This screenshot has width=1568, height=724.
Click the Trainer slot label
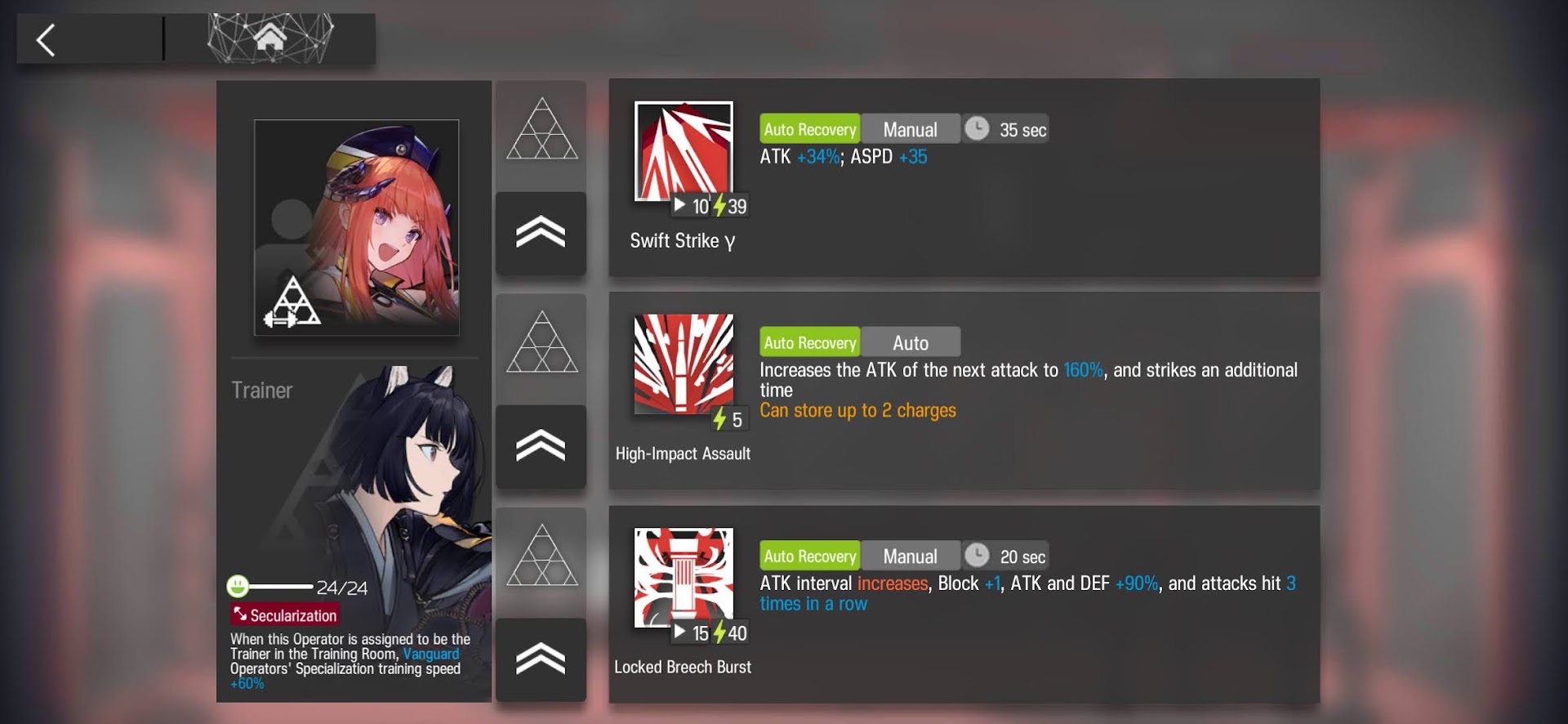pyautogui.click(x=261, y=390)
